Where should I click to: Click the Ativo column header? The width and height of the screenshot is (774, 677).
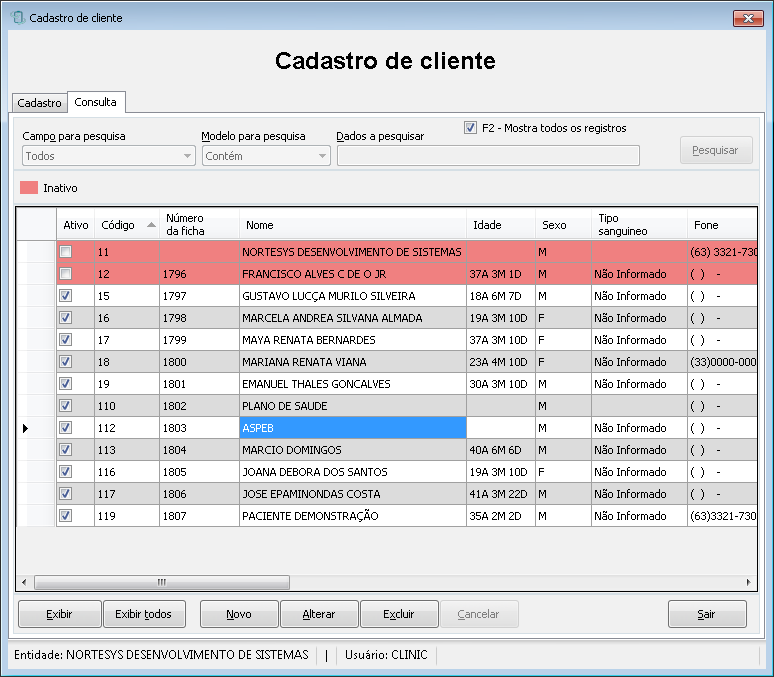(x=76, y=225)
